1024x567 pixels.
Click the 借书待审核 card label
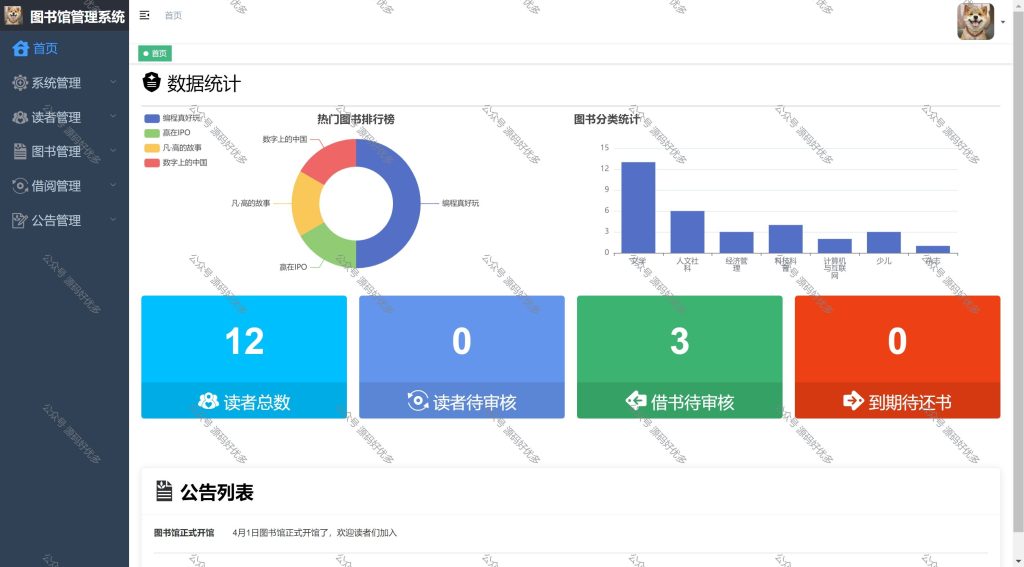pyautogui.click(x=692, y=402)
